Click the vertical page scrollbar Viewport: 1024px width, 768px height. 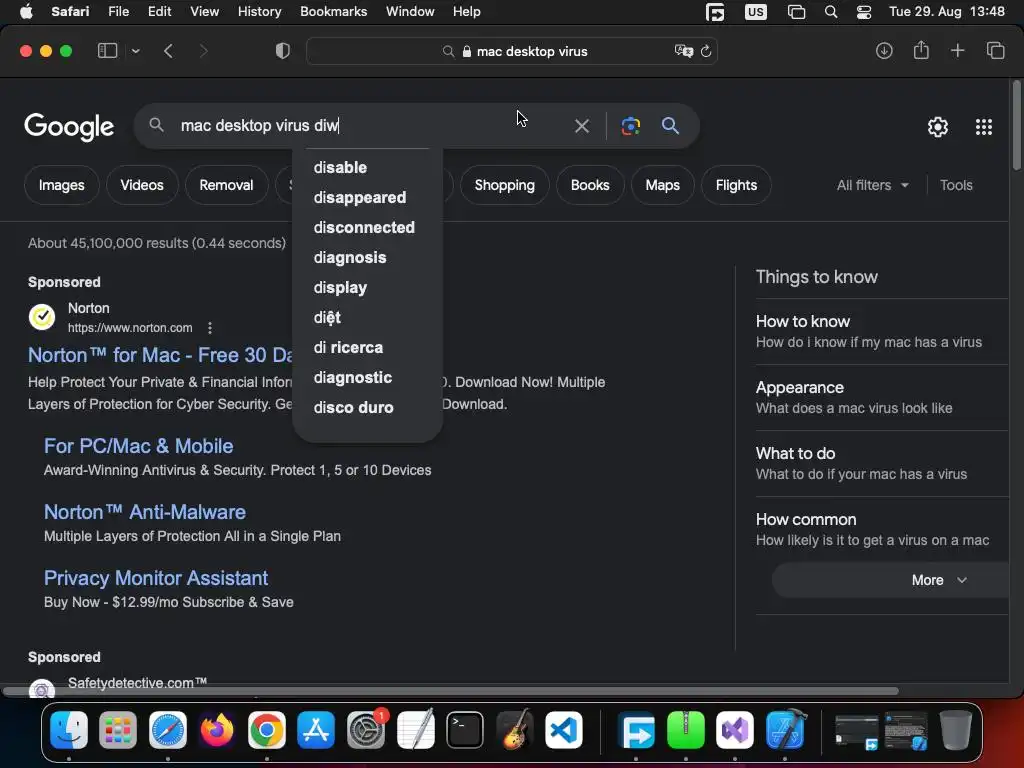(1016, 125)
